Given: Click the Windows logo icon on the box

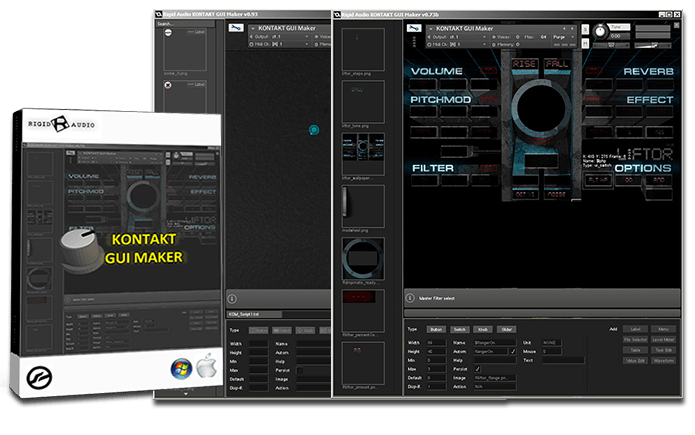Looking at the screenshot, I should coord(180,366).
